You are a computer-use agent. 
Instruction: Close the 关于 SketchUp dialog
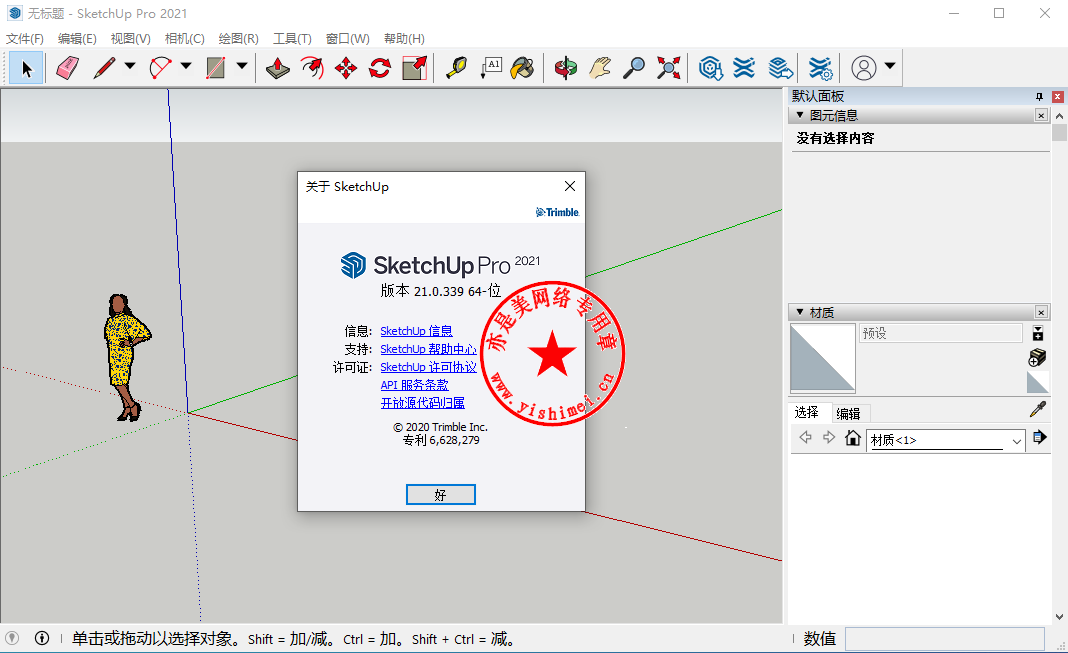570,186
